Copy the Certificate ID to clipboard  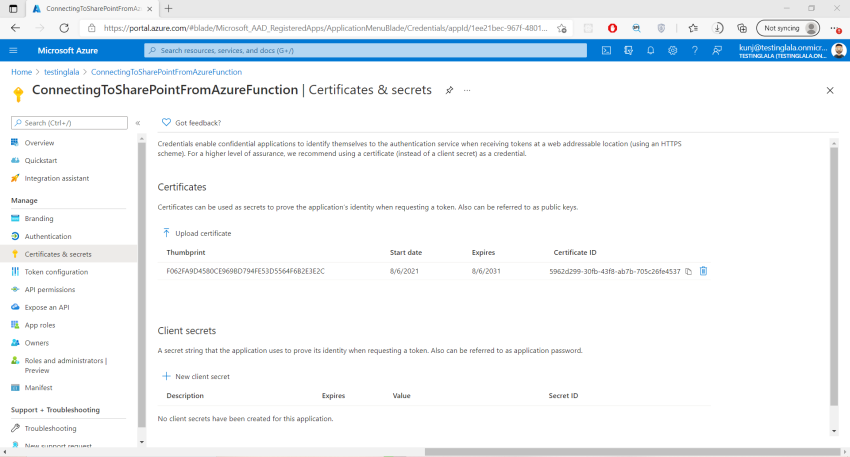pyautogui.click(x=688, y=272)
